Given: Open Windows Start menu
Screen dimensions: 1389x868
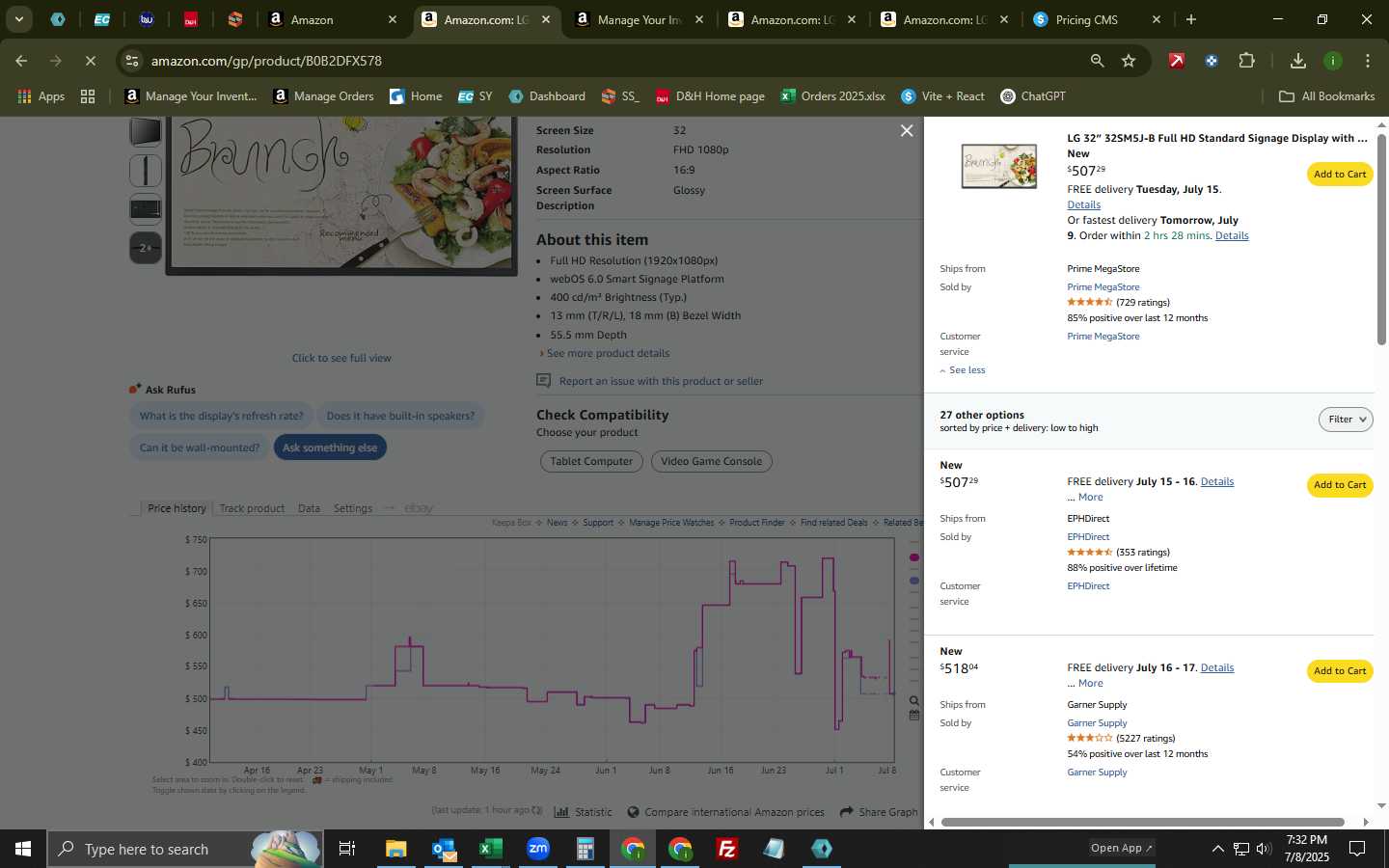Looking at the screenshot, I should [x=23, y=849].
